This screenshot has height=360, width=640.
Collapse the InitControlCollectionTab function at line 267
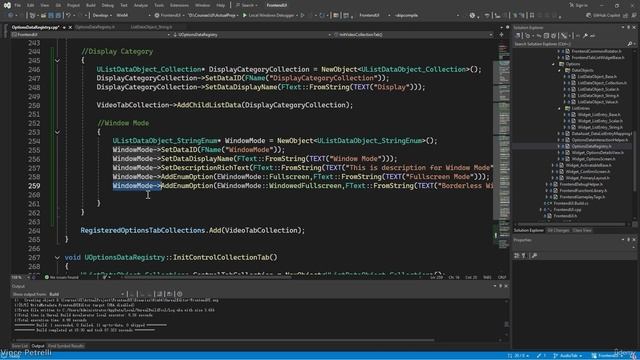point(58,258)
